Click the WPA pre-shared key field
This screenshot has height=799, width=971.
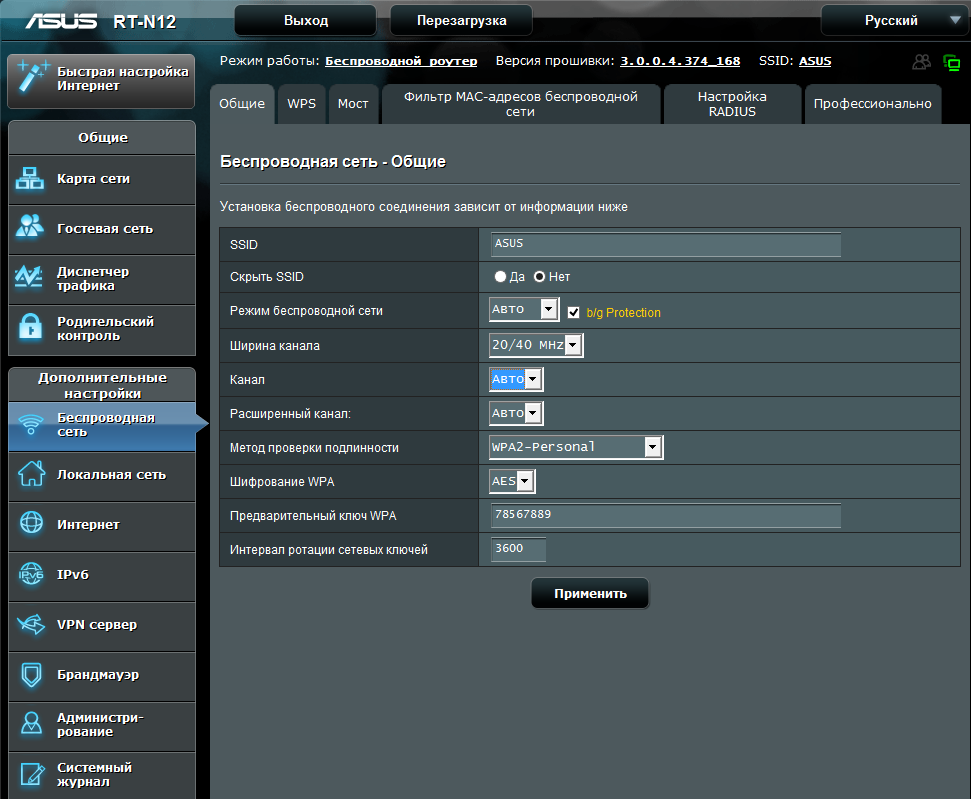666,515
